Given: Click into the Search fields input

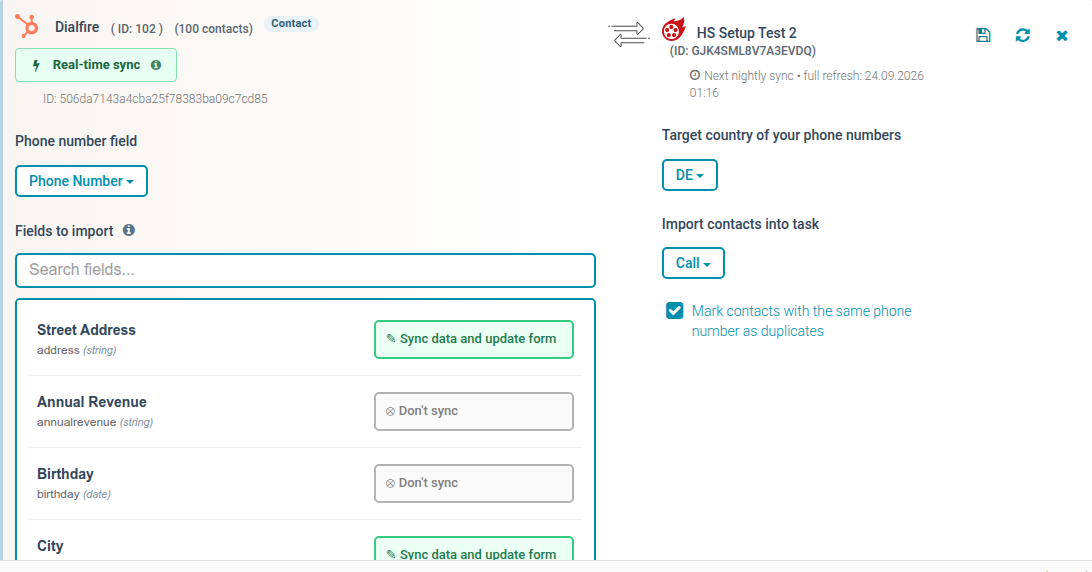Looking at the screenshot, I should point(305,270).
